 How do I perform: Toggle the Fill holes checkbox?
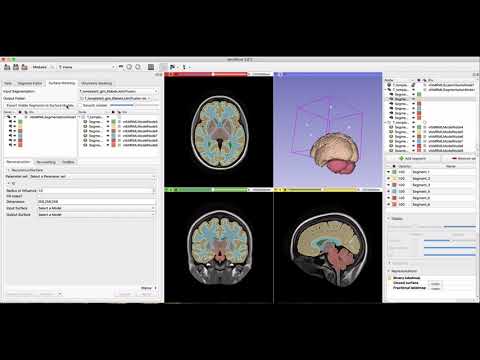(39, 196)
